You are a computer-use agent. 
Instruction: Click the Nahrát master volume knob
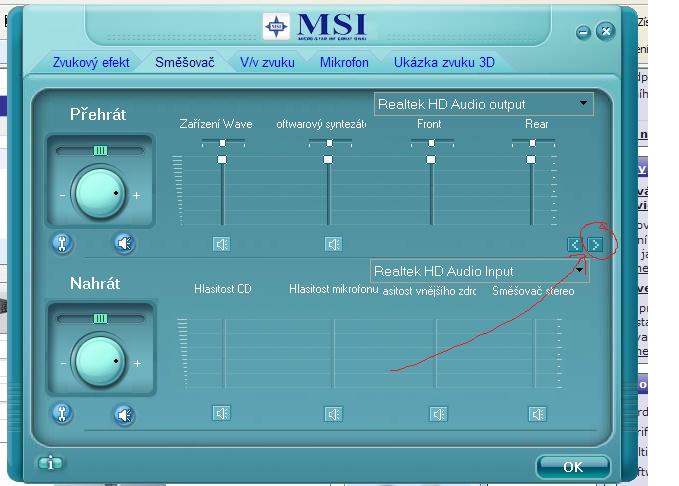100,361
